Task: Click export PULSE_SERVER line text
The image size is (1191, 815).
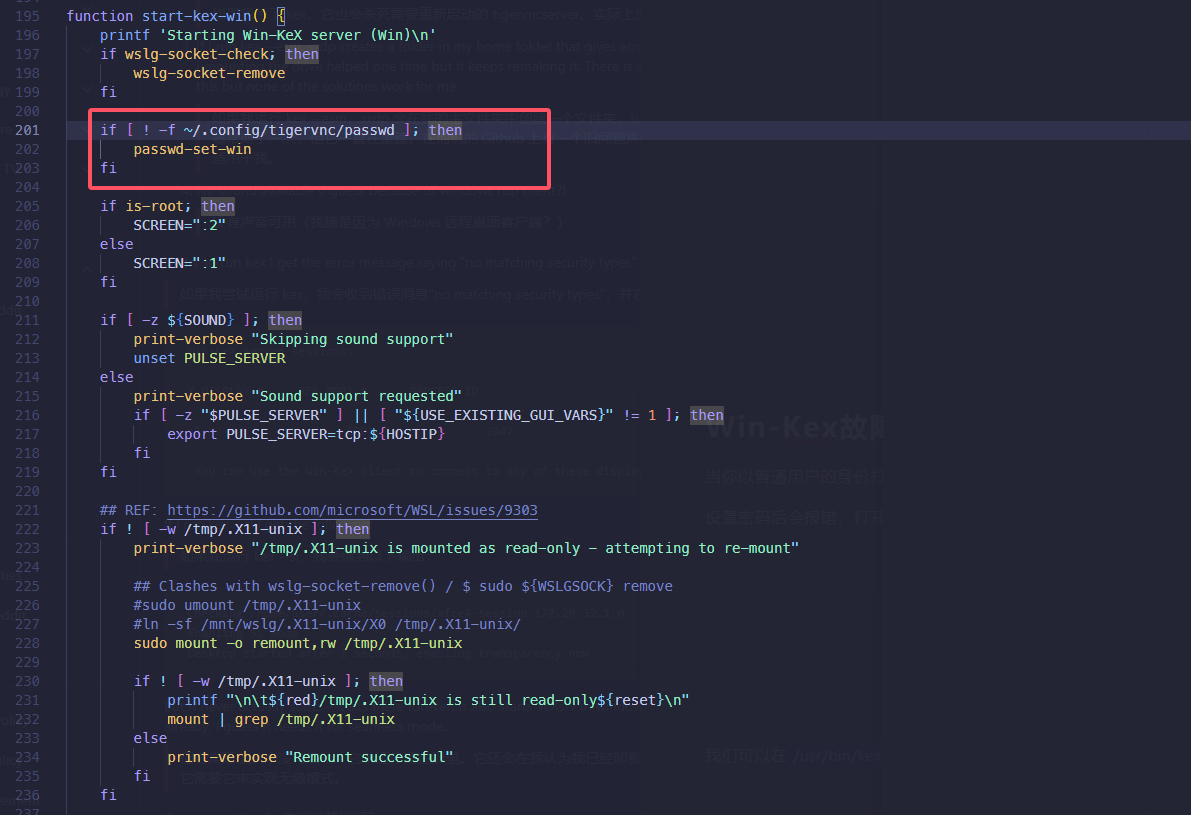Action: pos(305,434)
